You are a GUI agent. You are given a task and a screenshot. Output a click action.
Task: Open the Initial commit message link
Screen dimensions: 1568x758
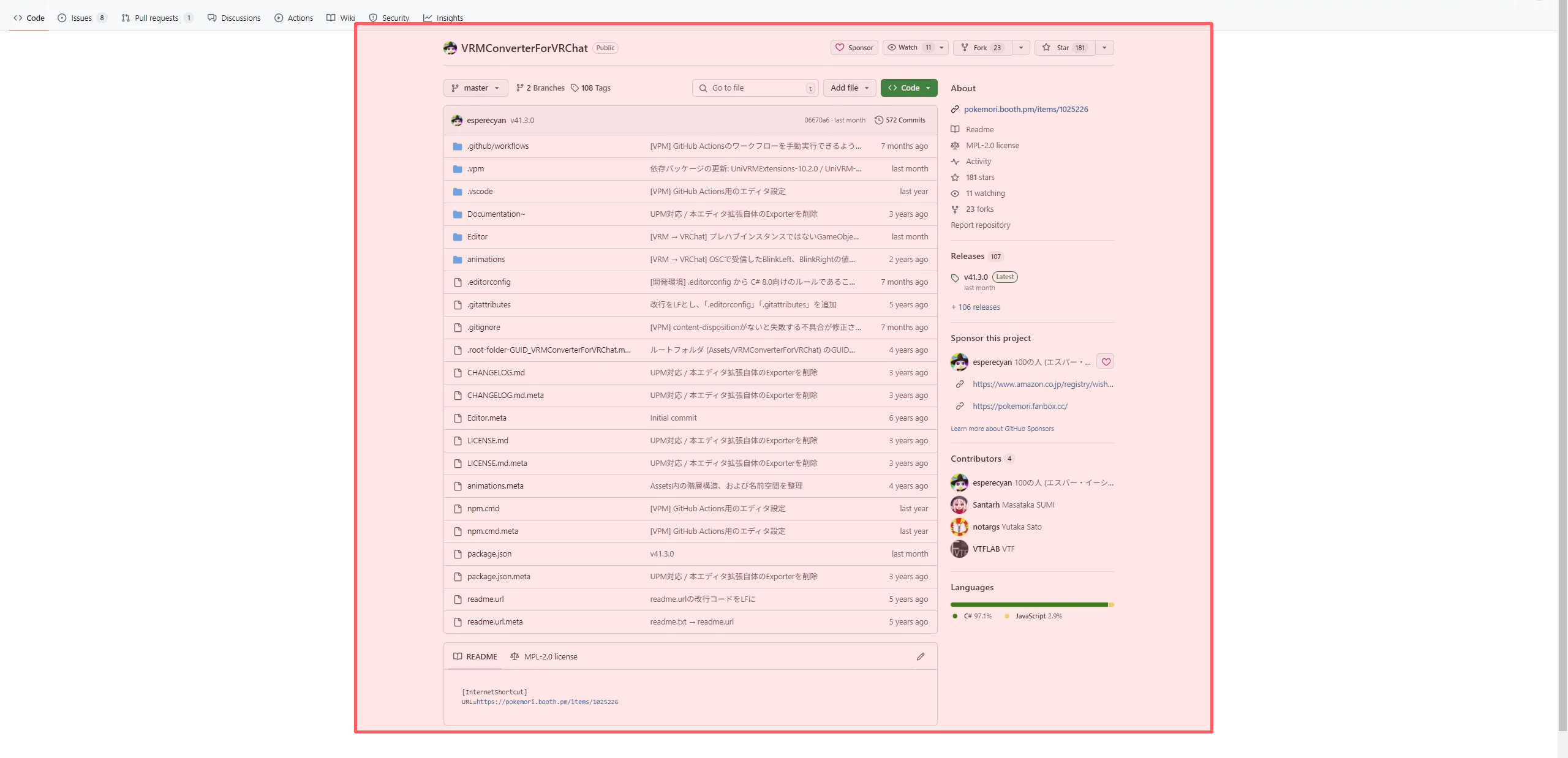[673, 418]
